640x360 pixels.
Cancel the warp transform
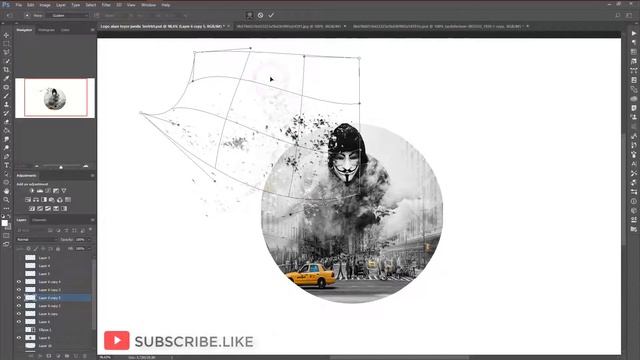260,15
